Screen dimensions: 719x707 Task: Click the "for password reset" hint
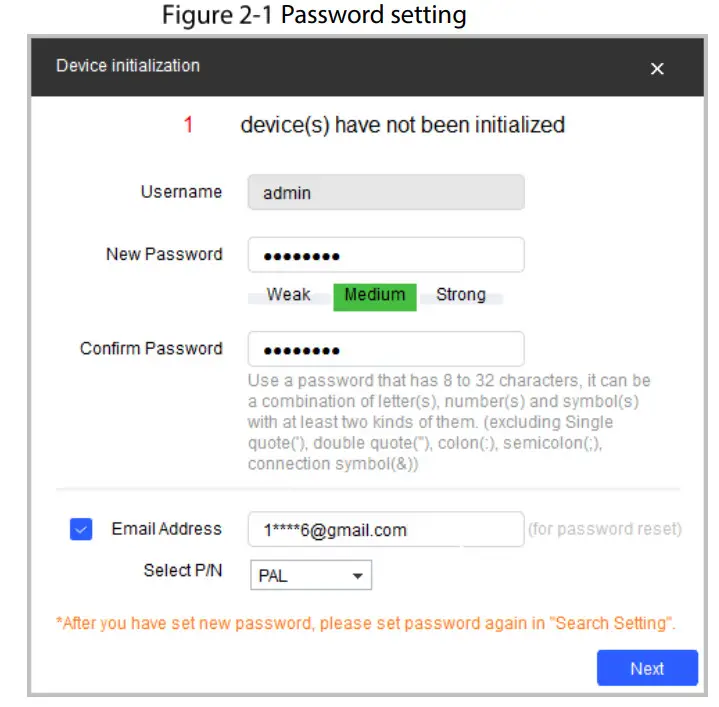click(604, 529)
